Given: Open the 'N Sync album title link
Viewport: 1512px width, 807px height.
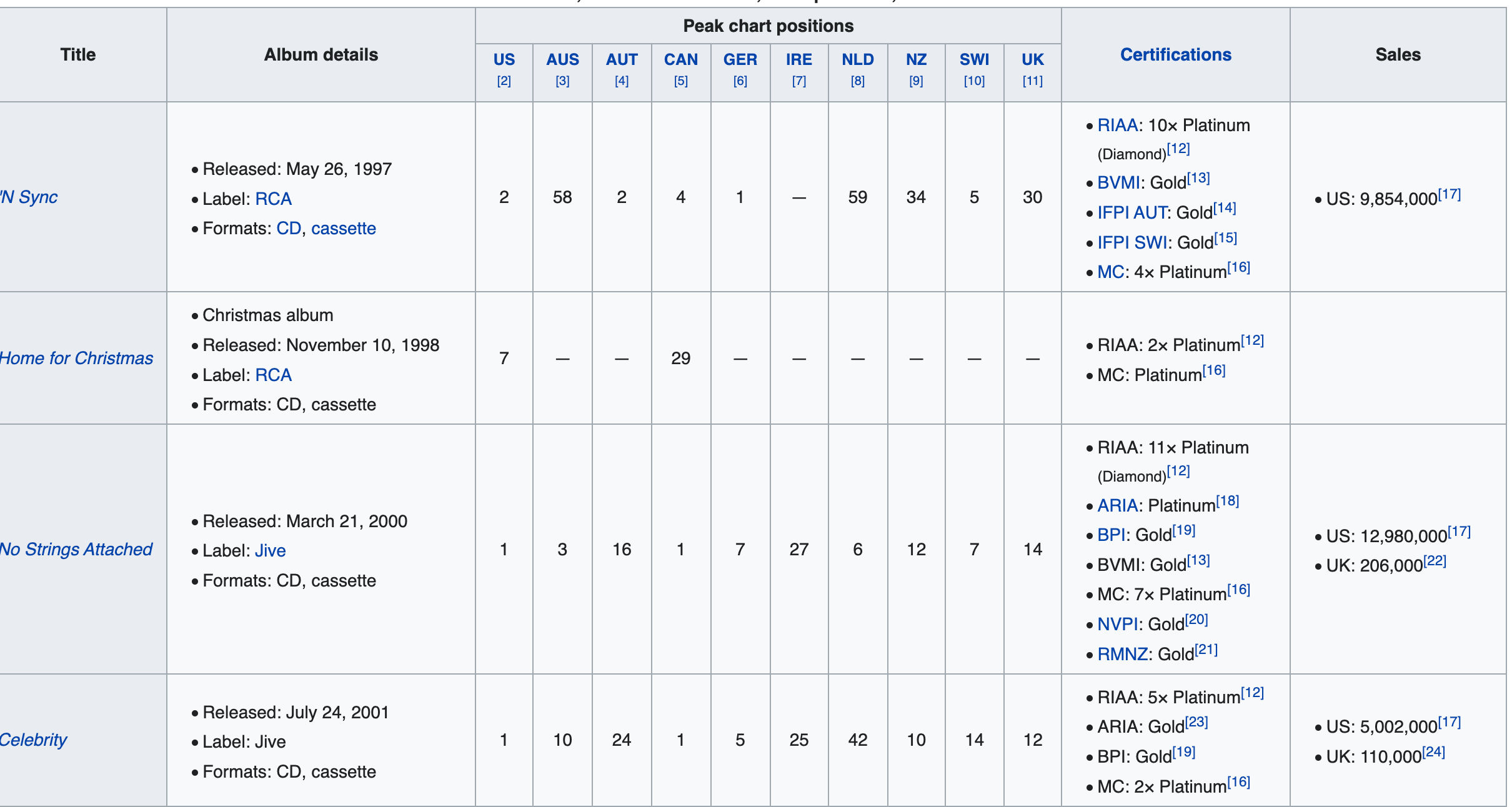Looking at the screenshot, I should [29, 197].
